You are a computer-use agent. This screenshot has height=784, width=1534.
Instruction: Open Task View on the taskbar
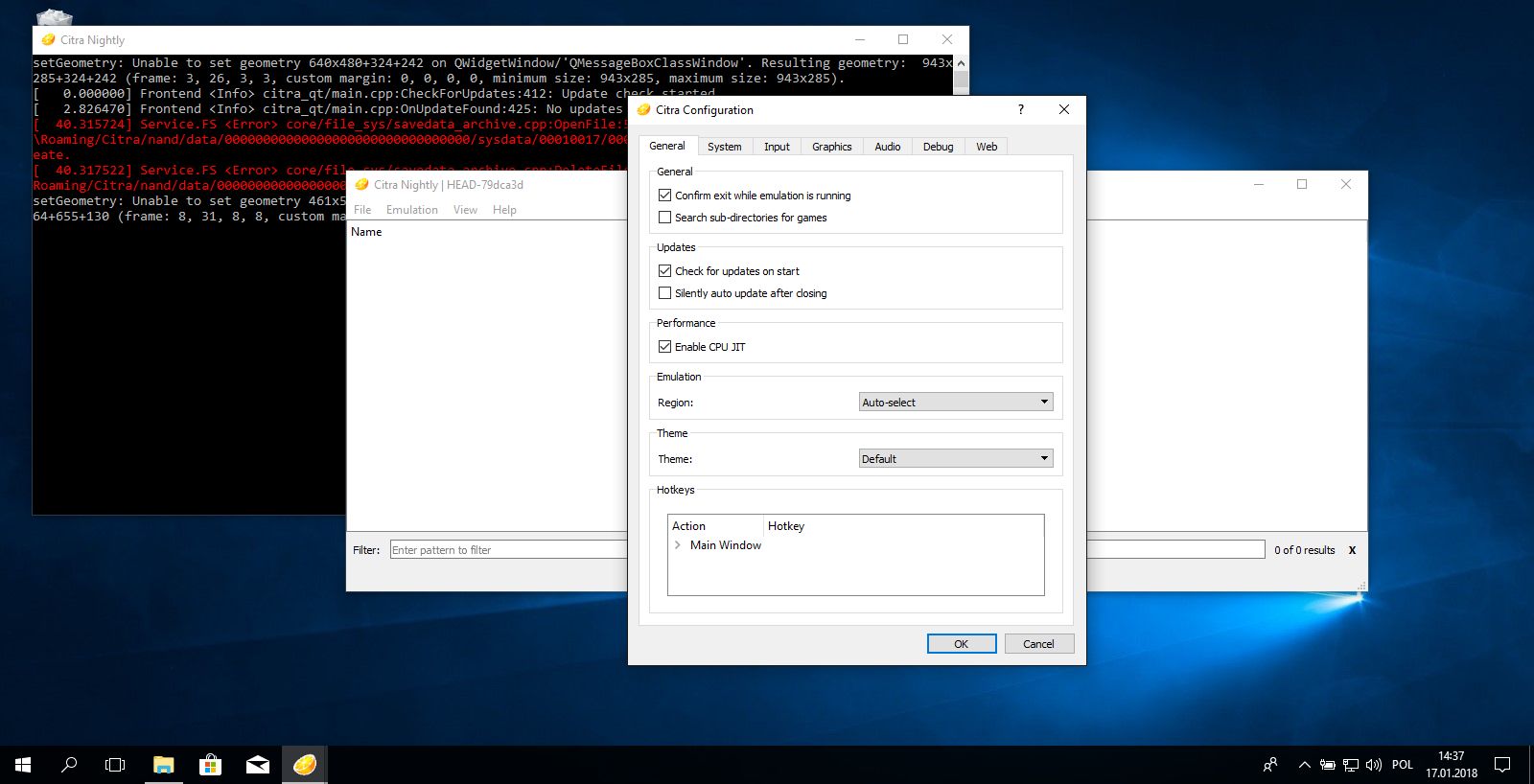[115, 765]
